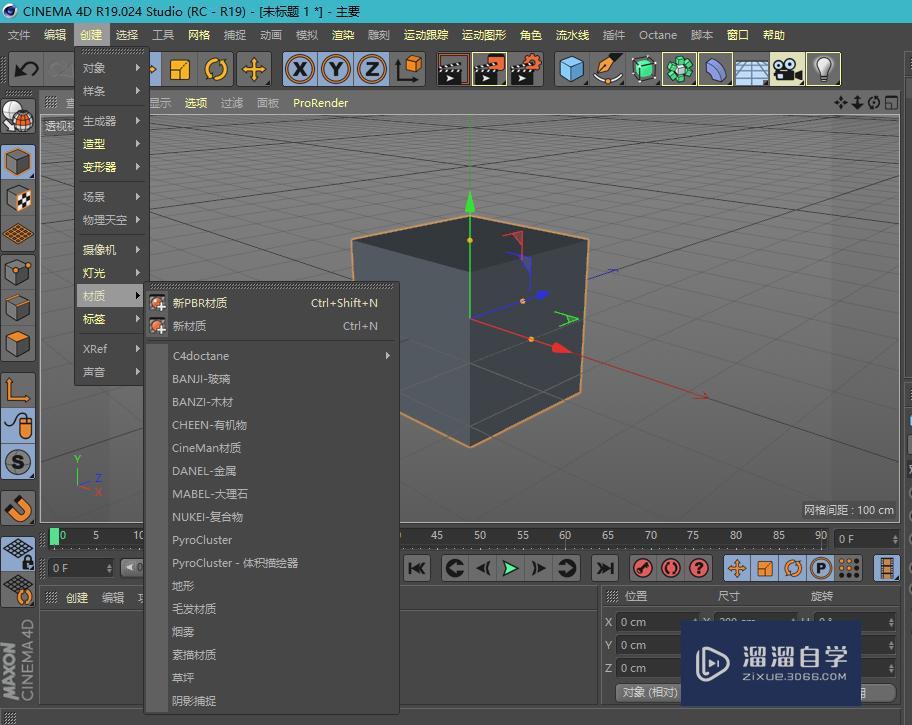The width and height of the screenshot is (912, 725).
Task: Expand 标签 submenu
Action: (111, 319)
